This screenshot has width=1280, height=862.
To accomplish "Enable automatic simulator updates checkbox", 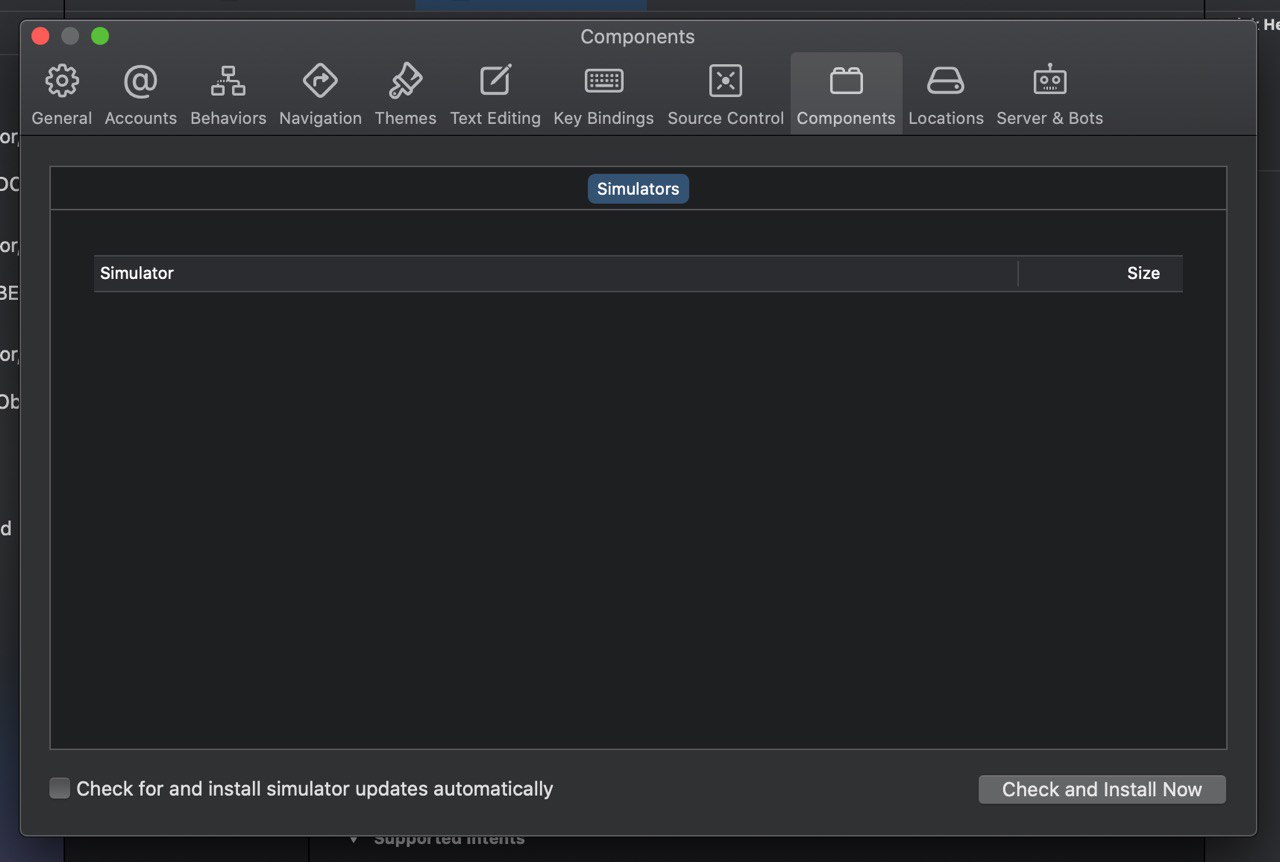I will 60,789.
